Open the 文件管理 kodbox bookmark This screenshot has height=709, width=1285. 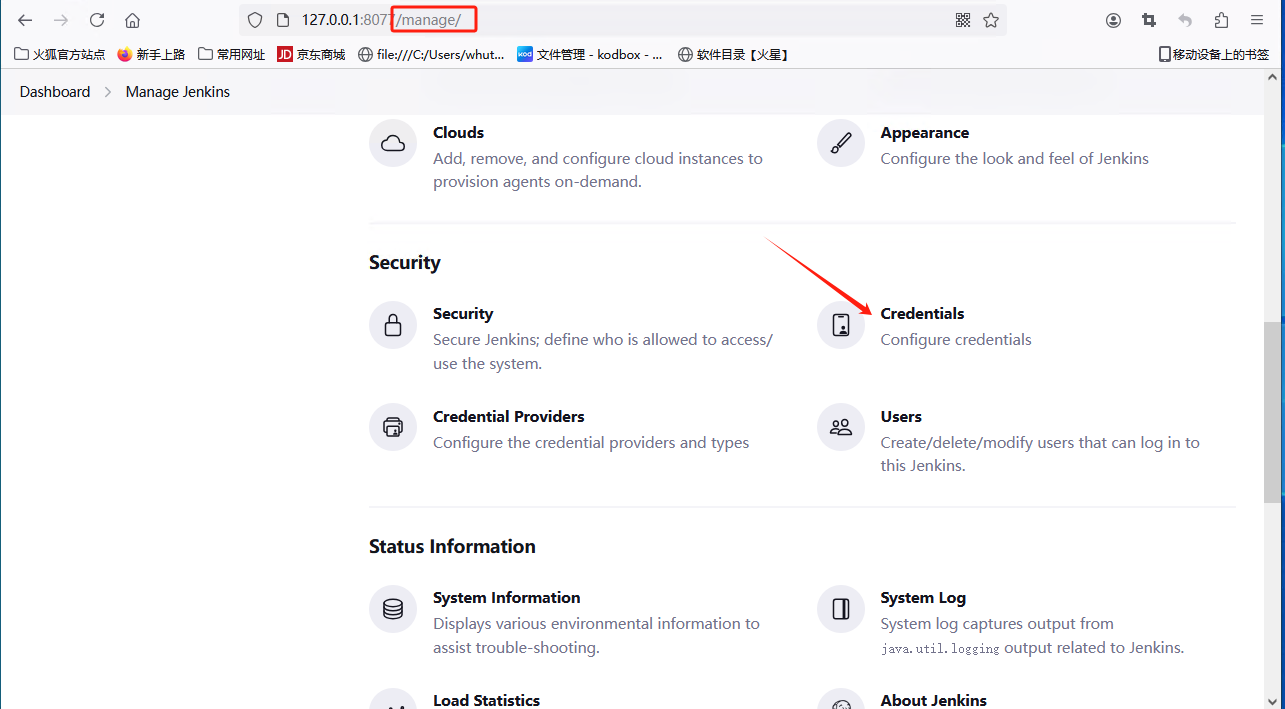click(x=590, y=55)
